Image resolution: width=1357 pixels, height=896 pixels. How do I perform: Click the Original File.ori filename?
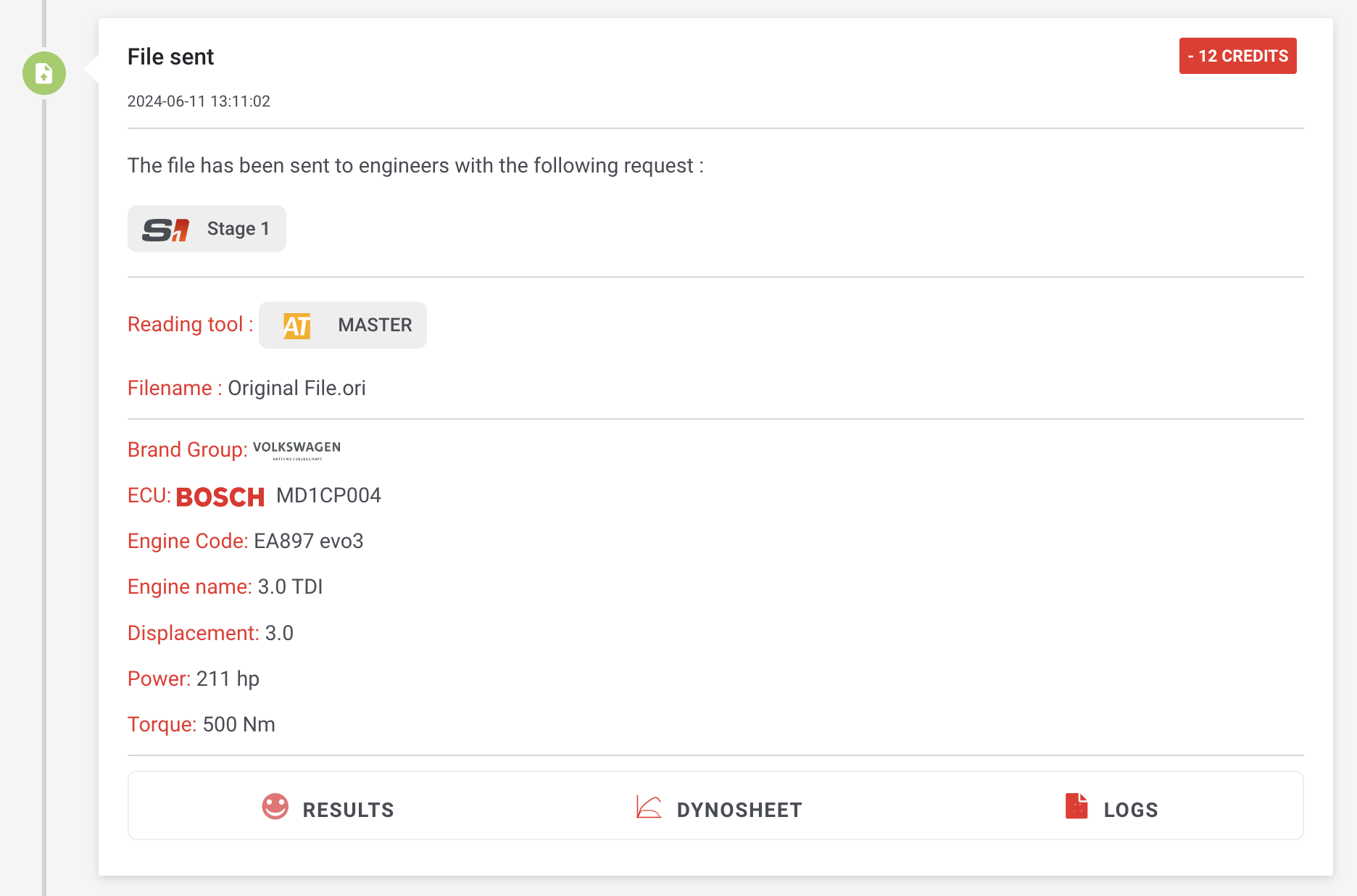pos(296,389)
